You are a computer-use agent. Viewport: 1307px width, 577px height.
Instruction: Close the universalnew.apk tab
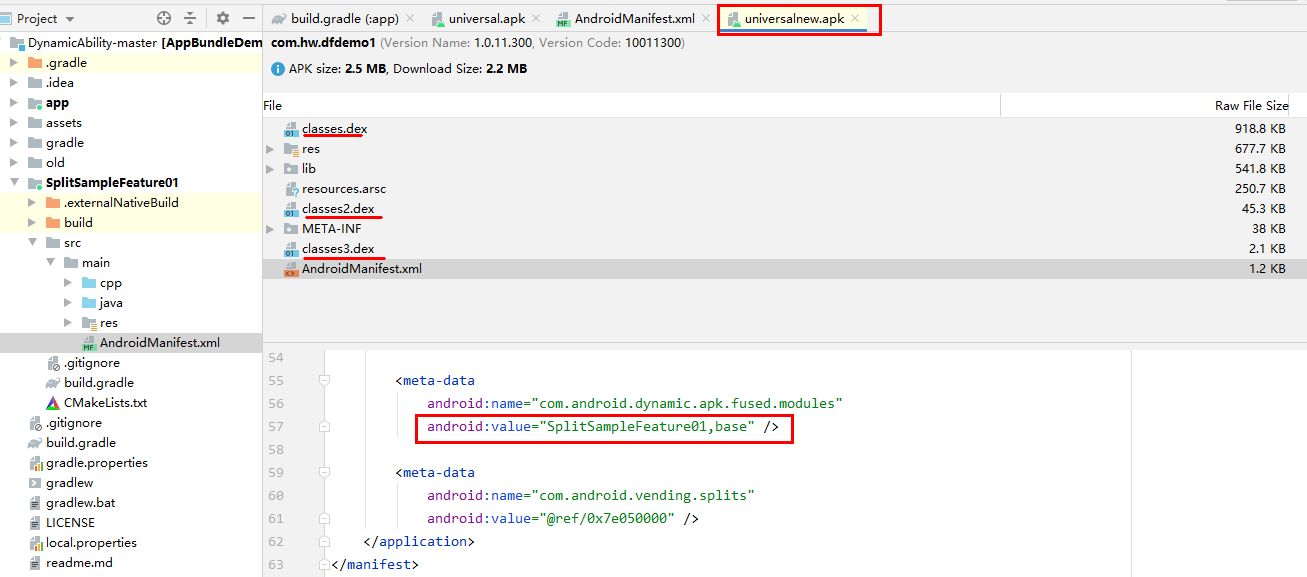tap(855, 19)
